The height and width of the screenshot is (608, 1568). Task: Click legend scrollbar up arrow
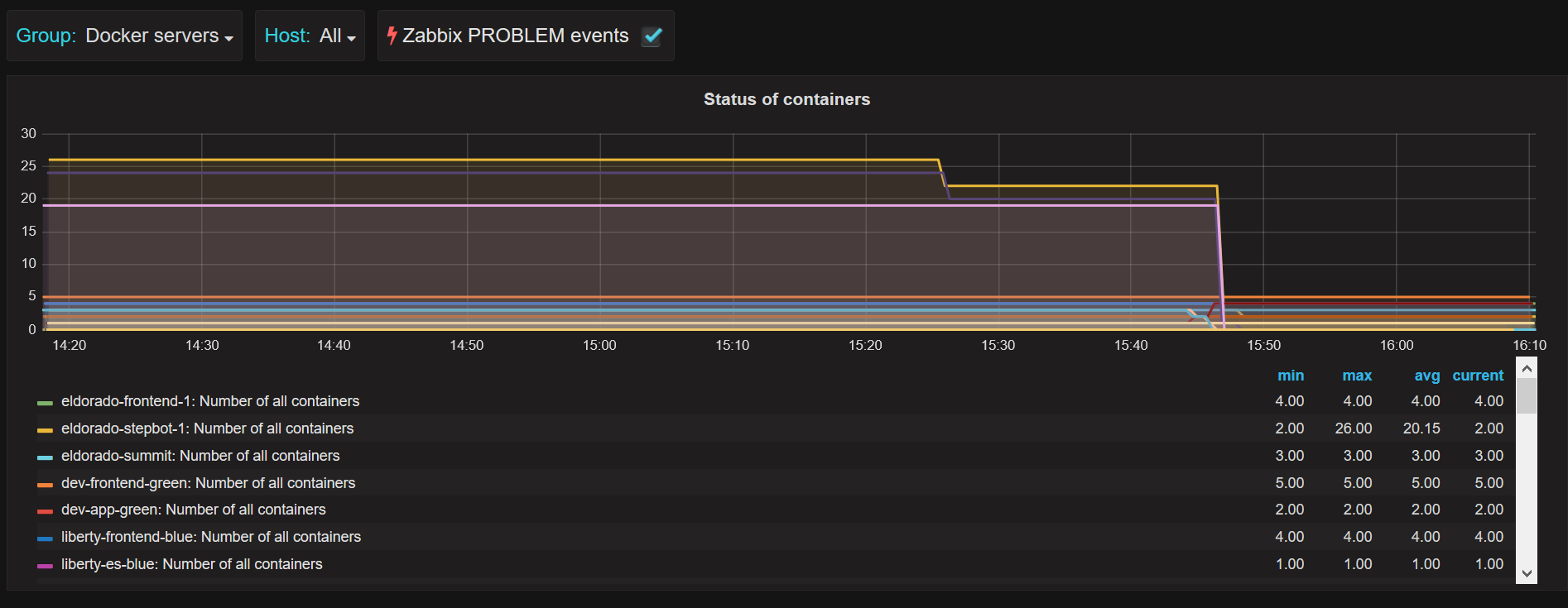pyautogui.click(x=1527, y=368)
